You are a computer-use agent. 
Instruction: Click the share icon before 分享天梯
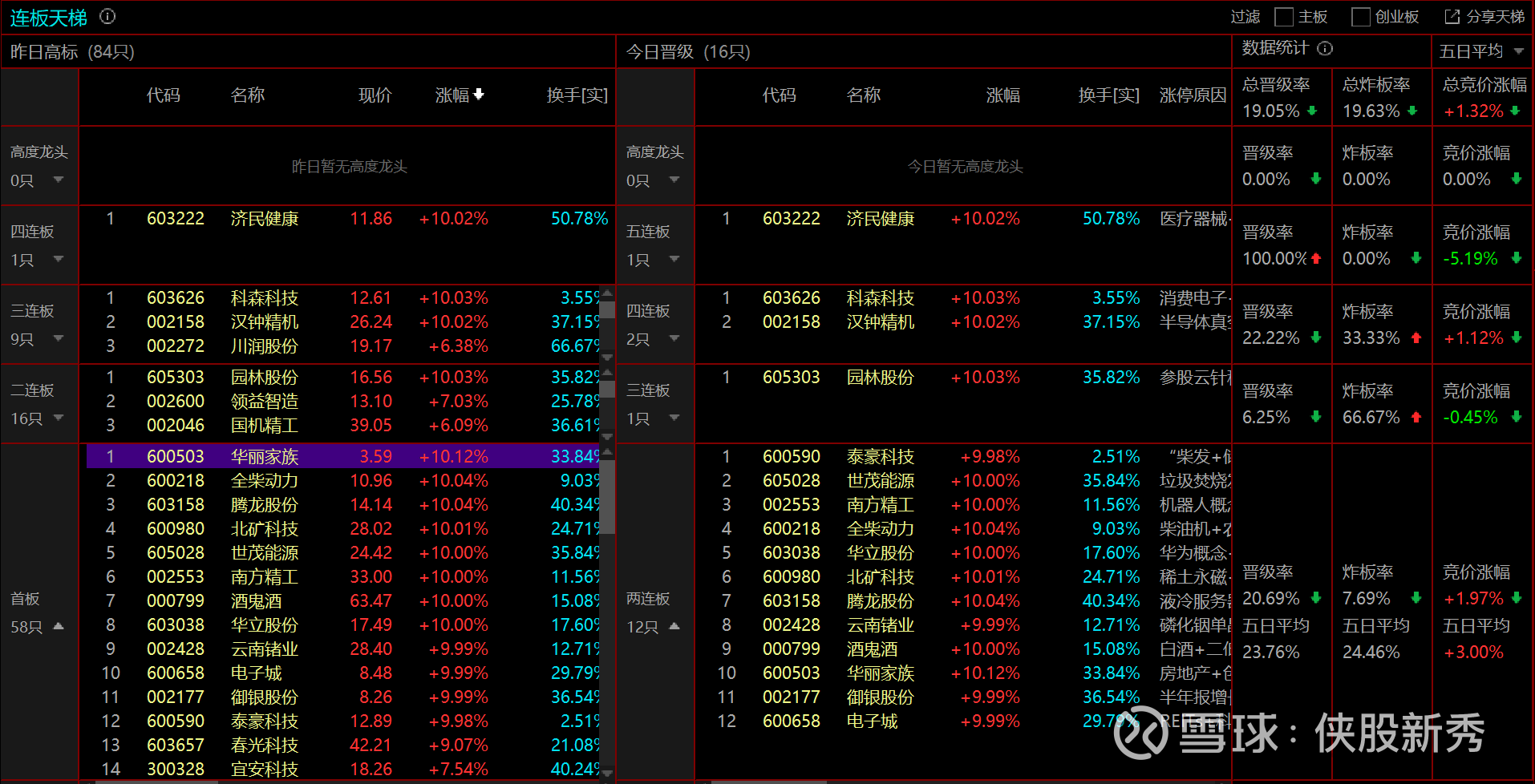tap(1452, 16)
